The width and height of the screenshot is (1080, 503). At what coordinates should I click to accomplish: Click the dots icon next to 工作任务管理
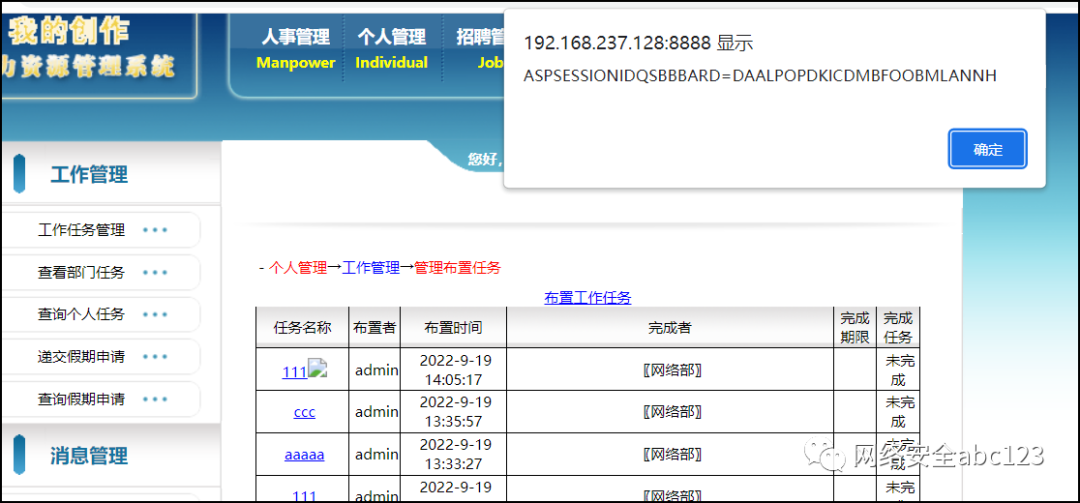point(155,230)
